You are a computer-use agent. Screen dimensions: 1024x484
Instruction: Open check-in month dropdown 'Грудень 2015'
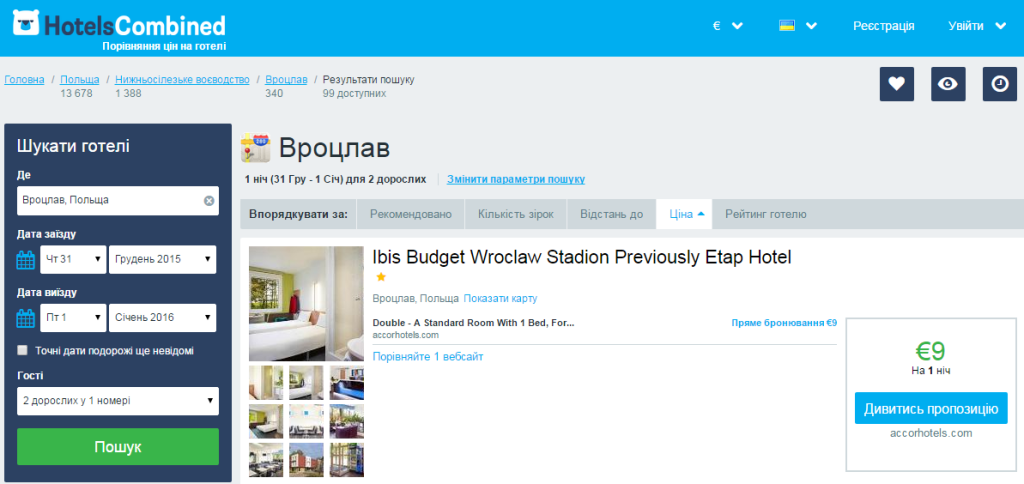click(163, 259)
